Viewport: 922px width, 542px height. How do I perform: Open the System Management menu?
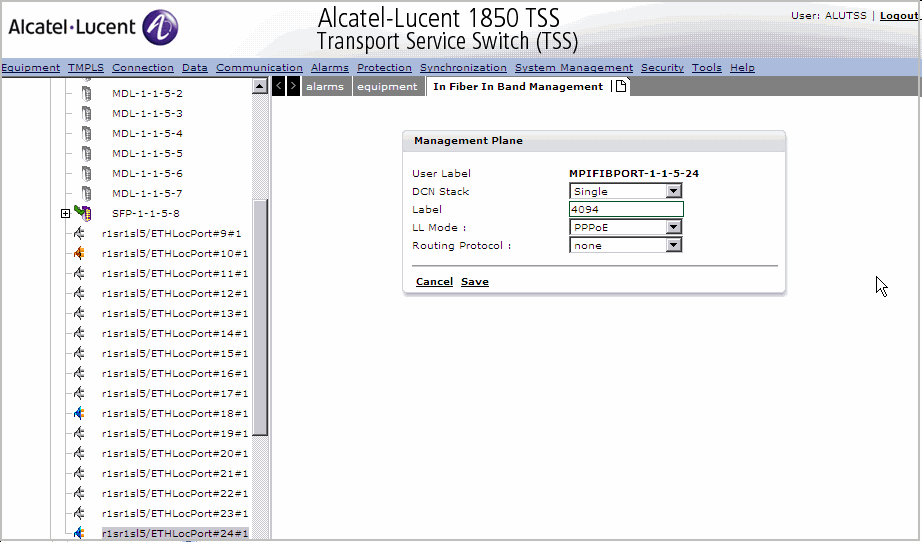[574, 68]
